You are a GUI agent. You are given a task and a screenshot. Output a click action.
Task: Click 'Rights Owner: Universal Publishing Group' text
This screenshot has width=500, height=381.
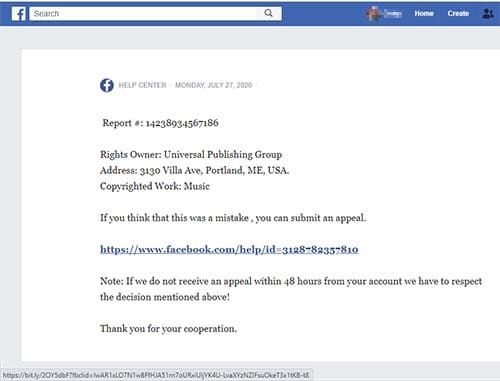tap(191, 155)
